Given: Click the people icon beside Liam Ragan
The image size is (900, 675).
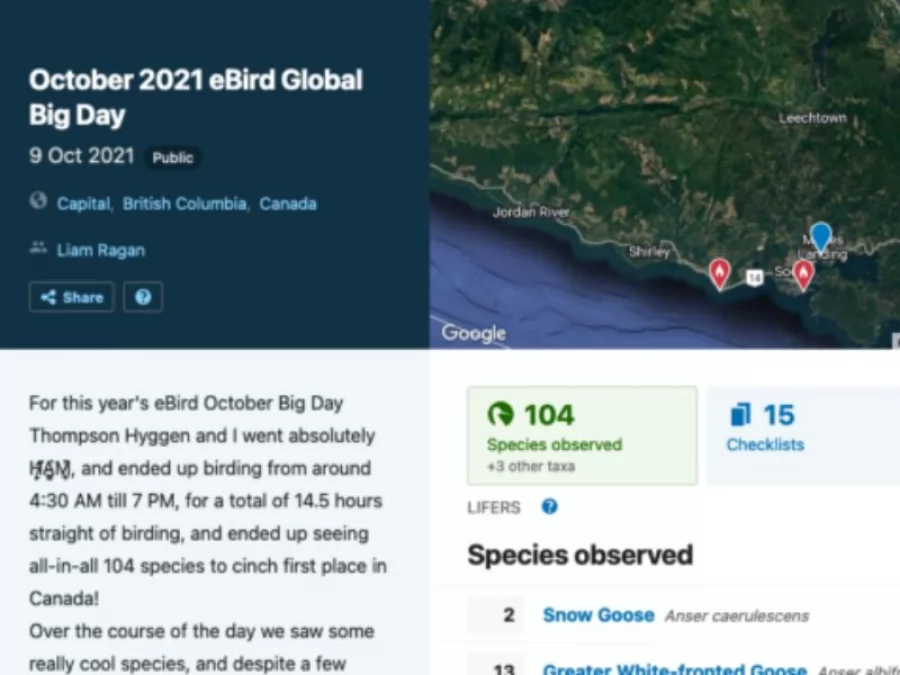Looking at the screenshot, I should tap(38, 248).
